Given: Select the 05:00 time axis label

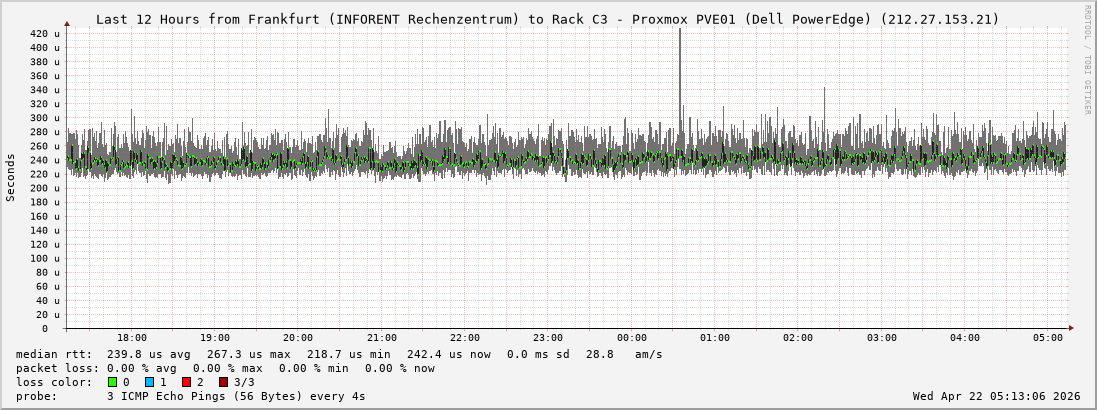Looking at the screenshot, I should pos(1047,338).
